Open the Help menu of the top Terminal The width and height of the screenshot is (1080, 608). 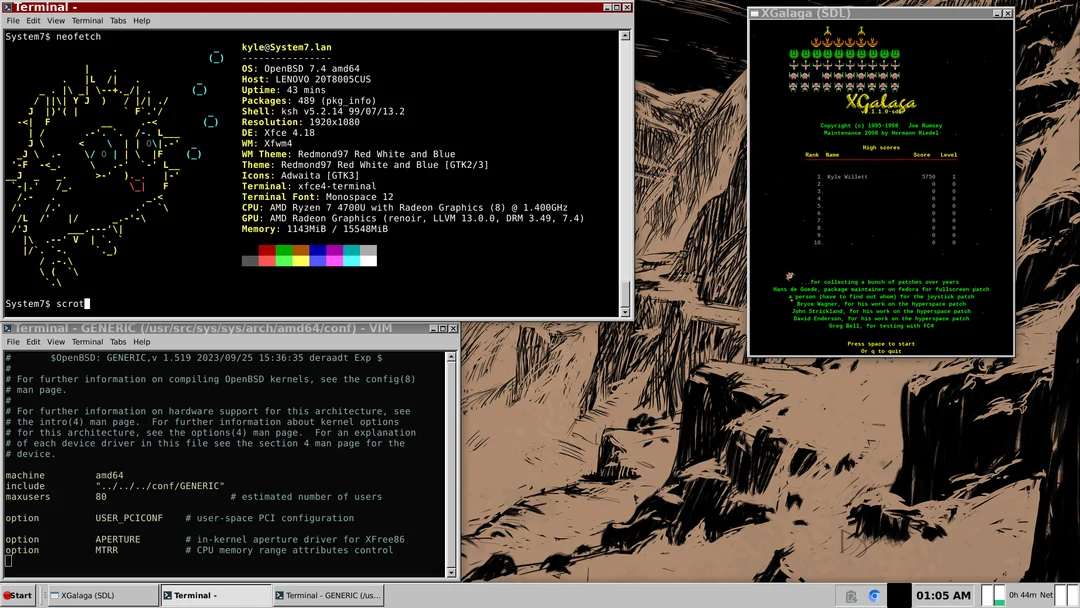pos(143,20)
